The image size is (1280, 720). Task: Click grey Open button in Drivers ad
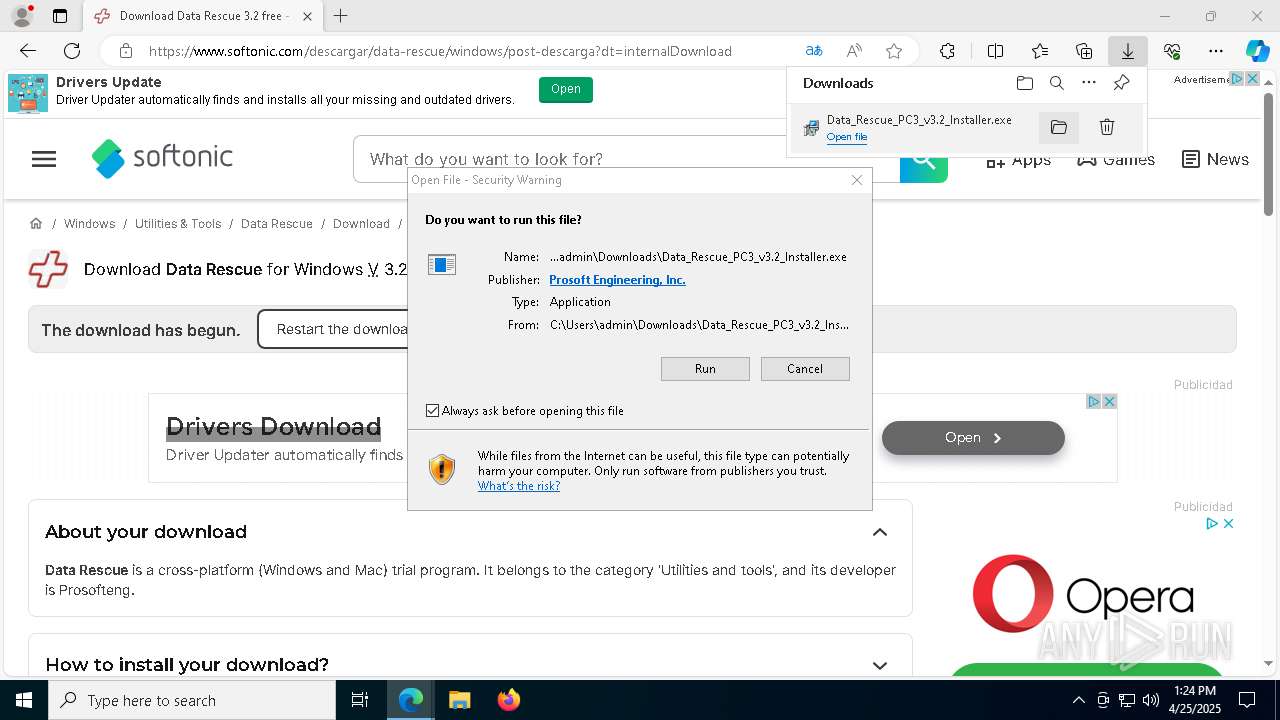(973, 438)
